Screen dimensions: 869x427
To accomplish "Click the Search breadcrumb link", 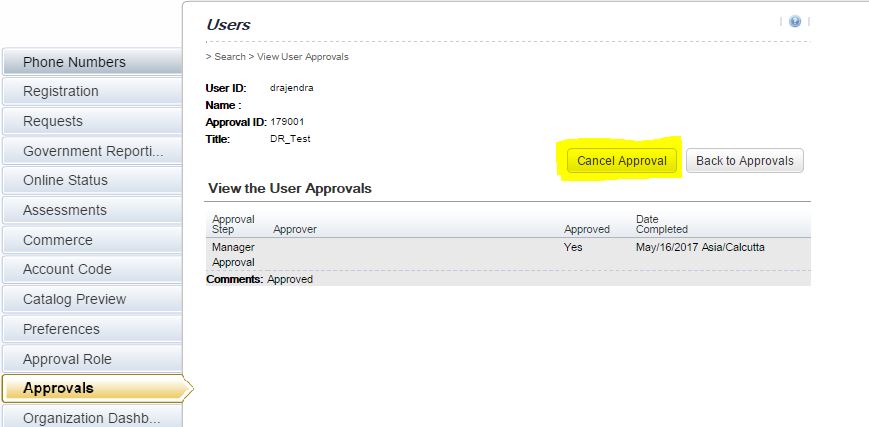I will point(230,57).
